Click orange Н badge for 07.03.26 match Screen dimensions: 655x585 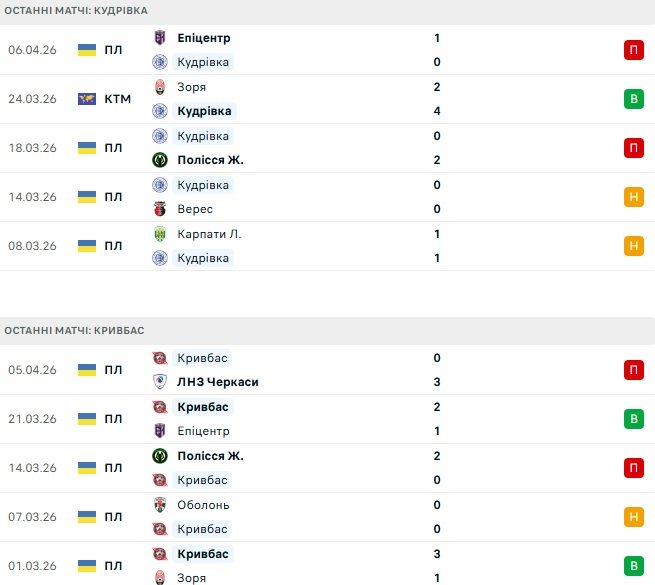633,517
